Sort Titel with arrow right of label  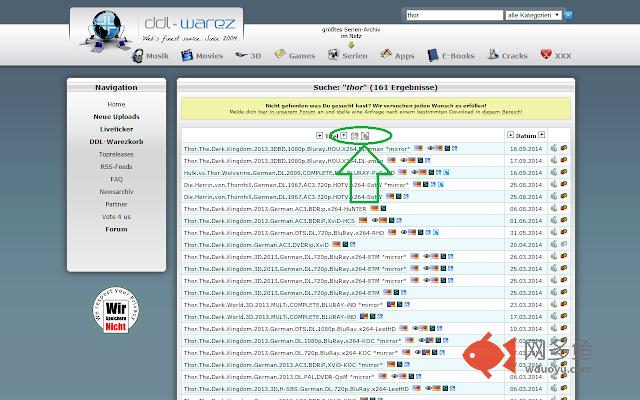(344, 136)
